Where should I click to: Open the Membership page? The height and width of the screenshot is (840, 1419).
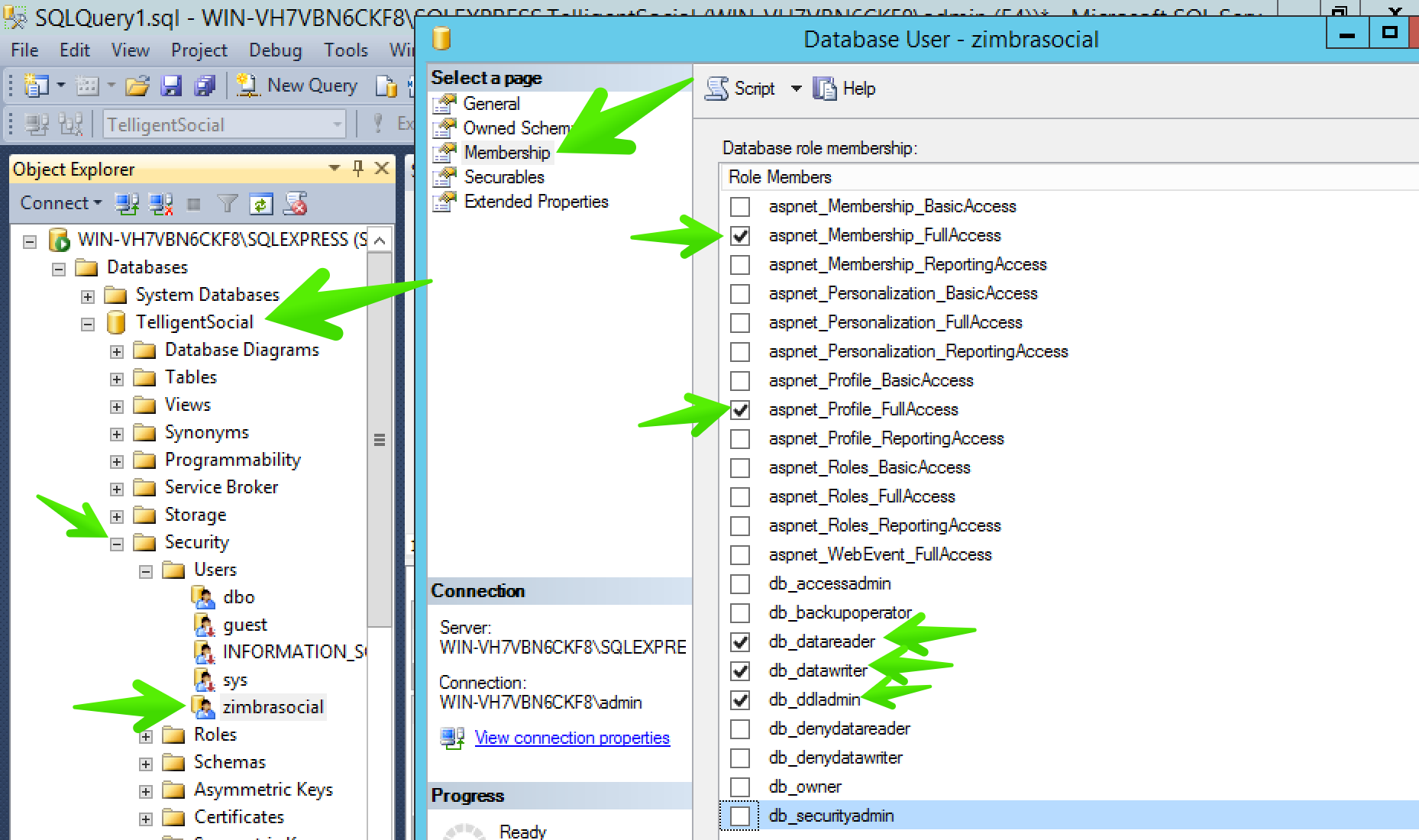506,153
